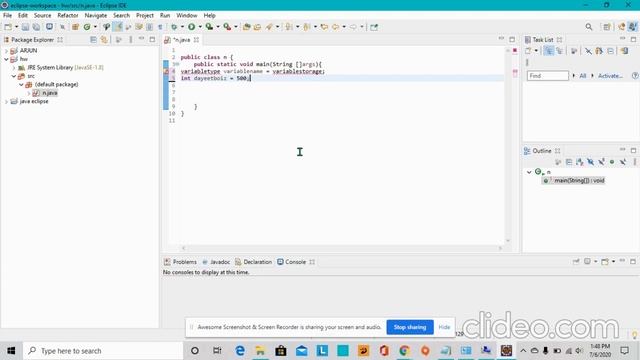Click the Open Type toolbar icon
Image resolution: width=640 pixels, height=360 pixels.
point(246,27)
